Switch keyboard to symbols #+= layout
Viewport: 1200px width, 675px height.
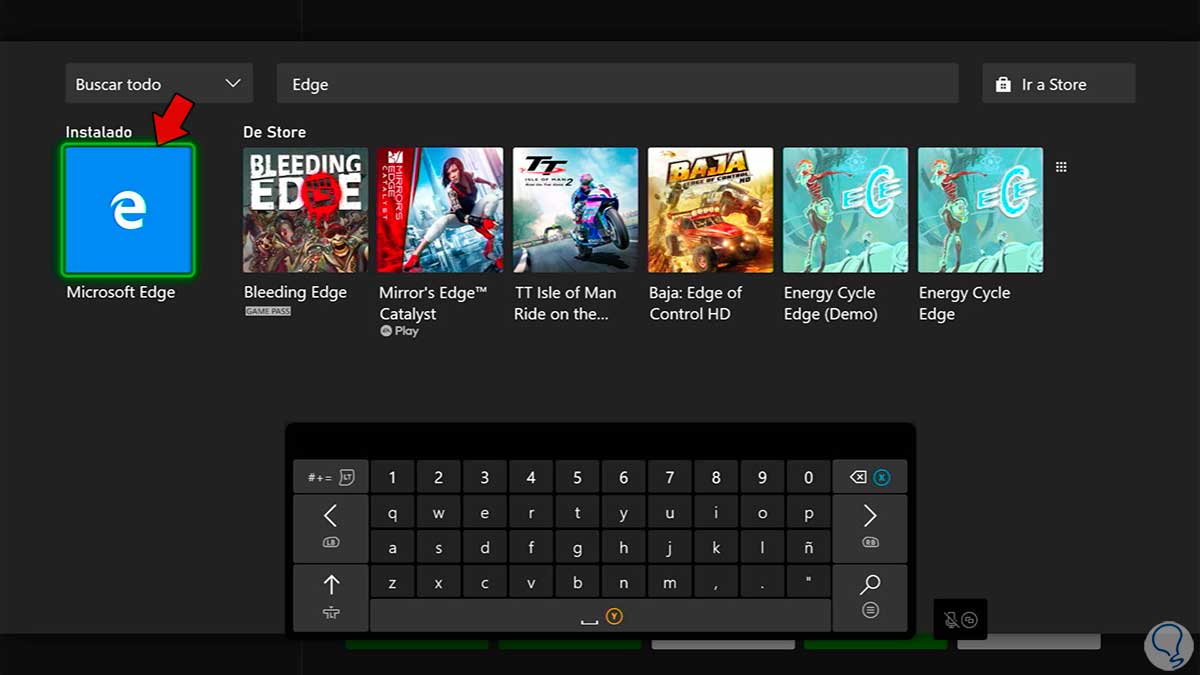[x=331, y=477]
